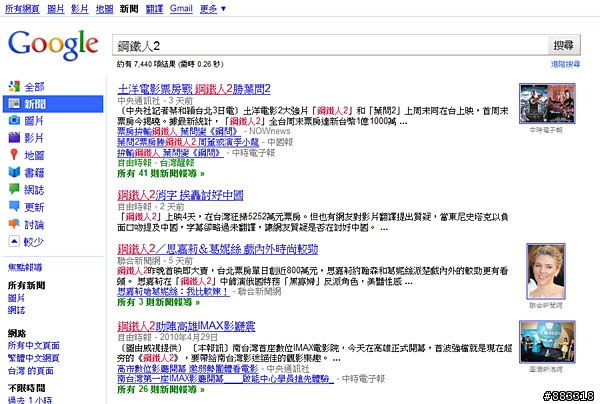Show 所有 3 則新聞報導
Image resolution: width=600 pixels, height=404 pixels.
click(x=158, y=302)
